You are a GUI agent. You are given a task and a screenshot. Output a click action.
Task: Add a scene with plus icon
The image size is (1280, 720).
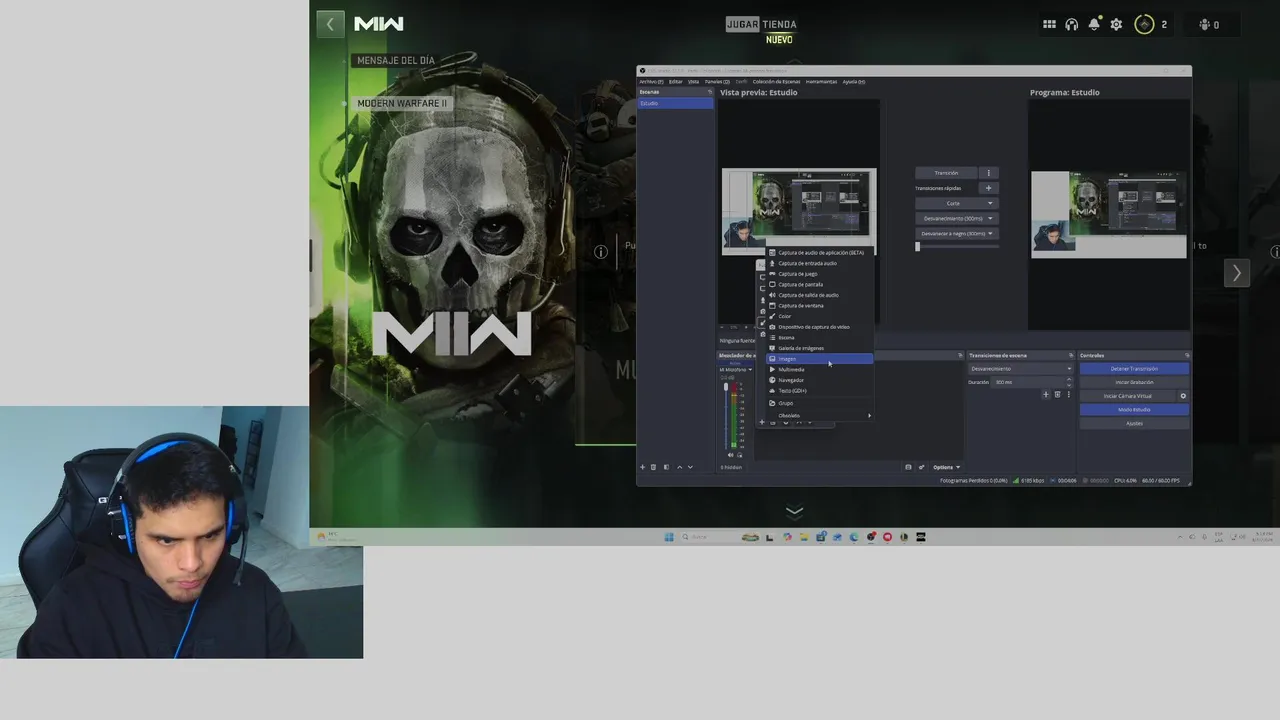[643, 467]
